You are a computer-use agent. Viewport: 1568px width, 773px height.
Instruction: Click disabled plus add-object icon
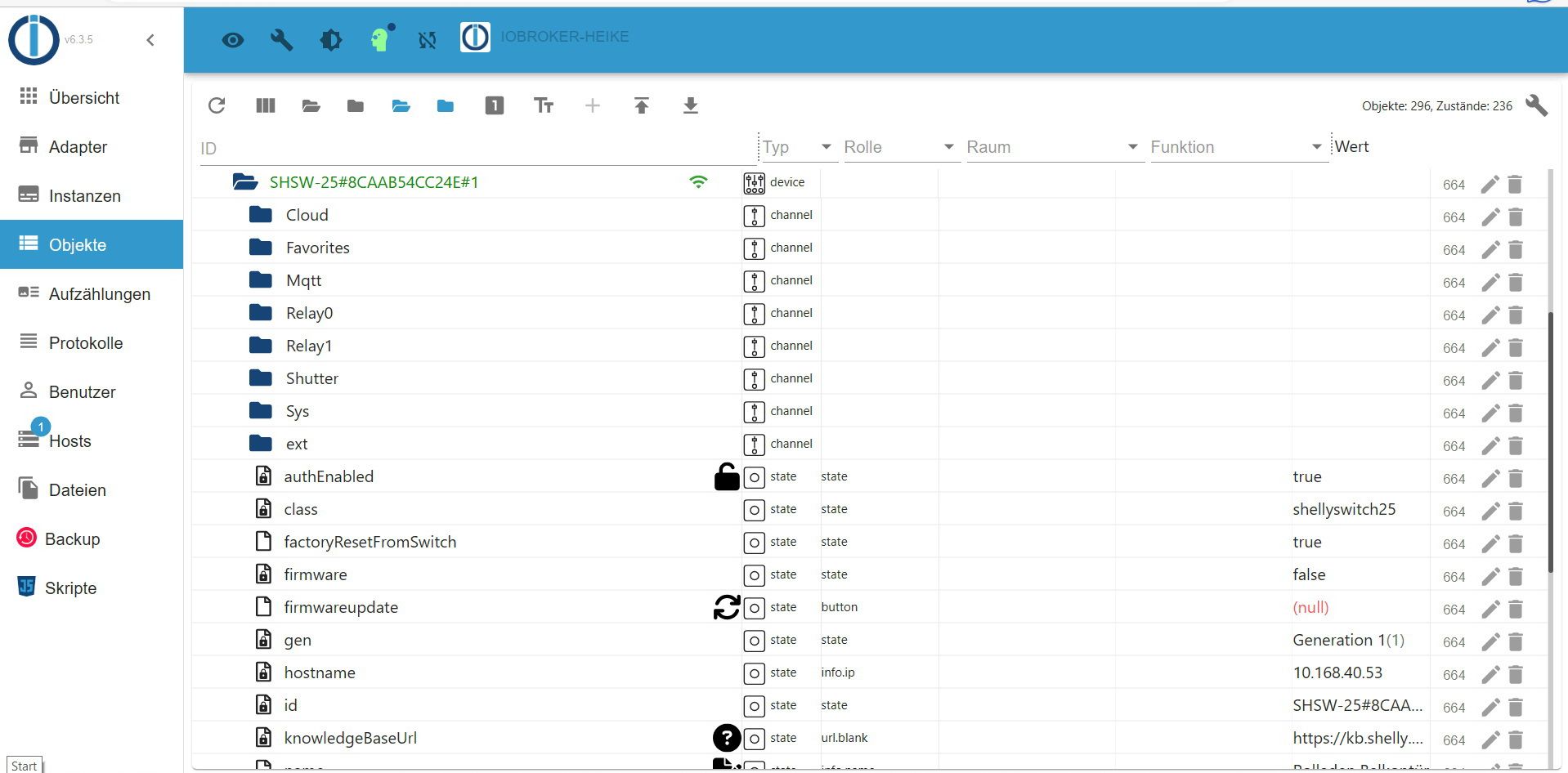(593, 105)
